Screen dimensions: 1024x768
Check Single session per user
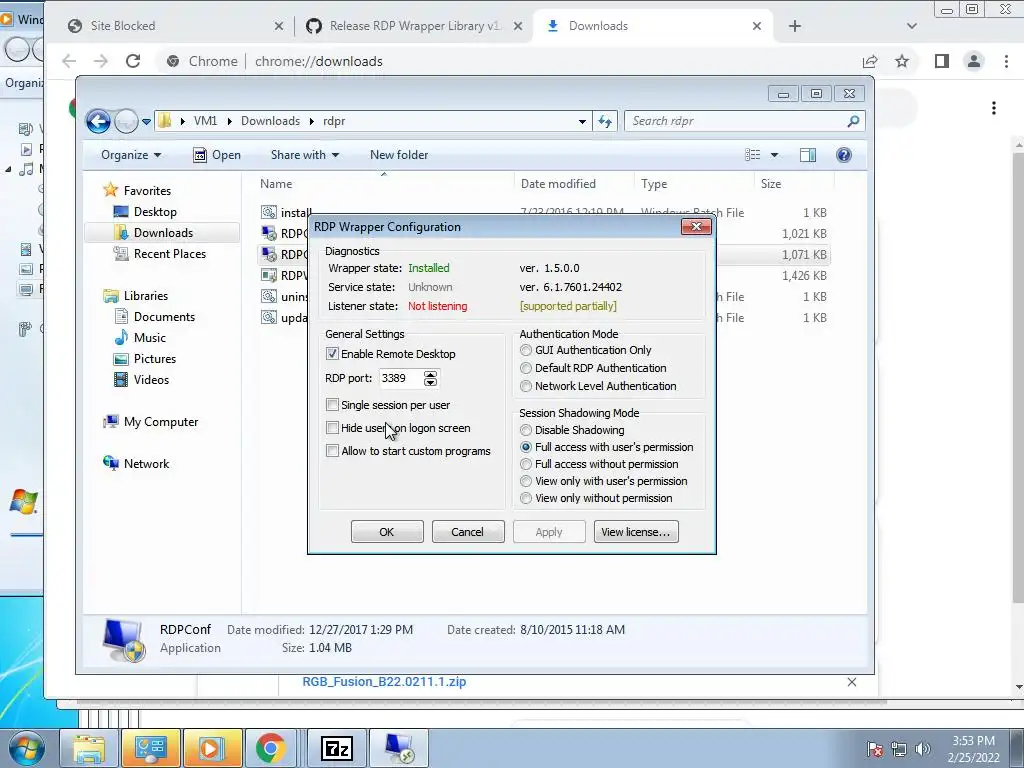pyautogui.click(x=332, y=405)
